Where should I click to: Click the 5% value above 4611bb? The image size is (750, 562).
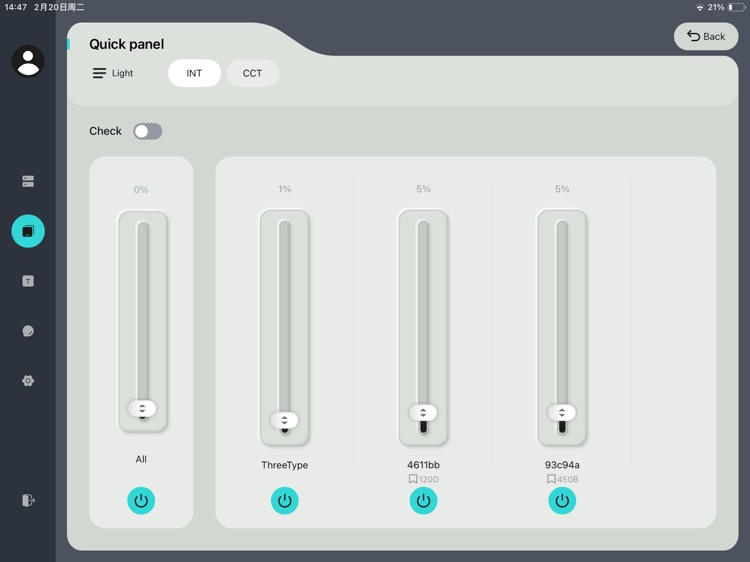tap(423, 189)
